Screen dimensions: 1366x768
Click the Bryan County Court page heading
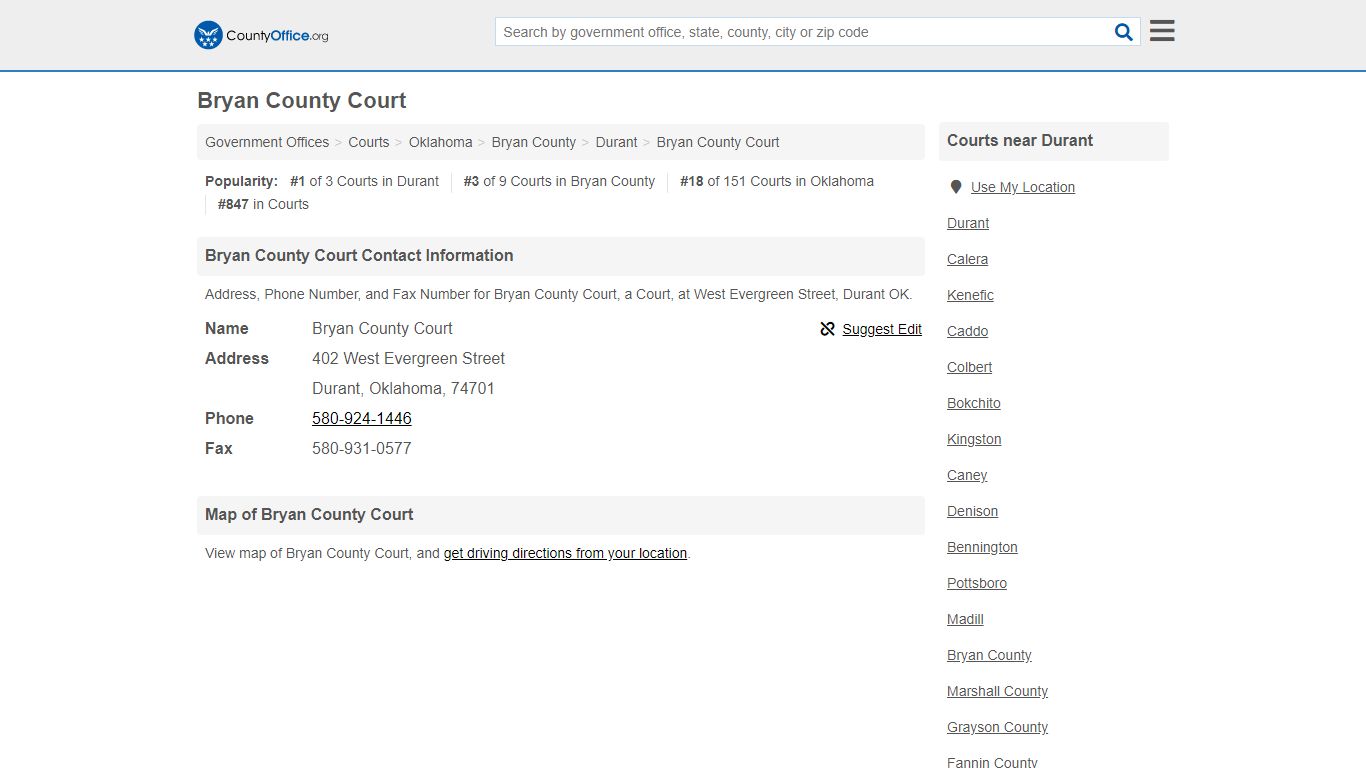[x=302, y=101]
